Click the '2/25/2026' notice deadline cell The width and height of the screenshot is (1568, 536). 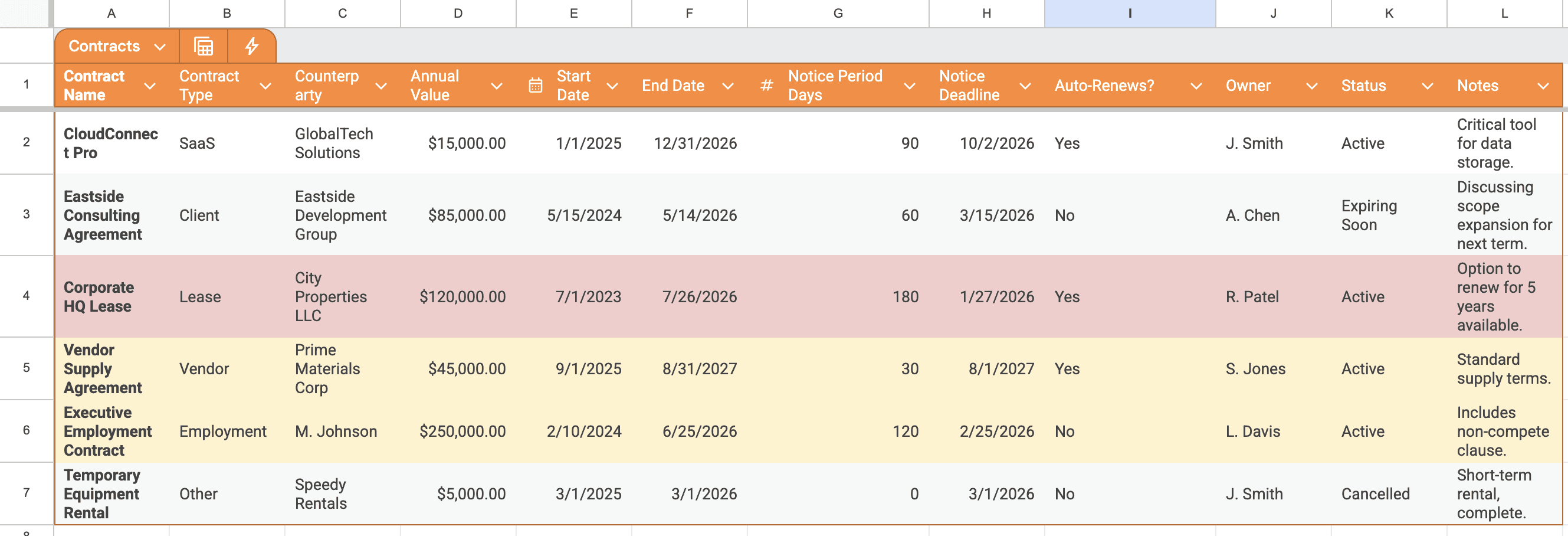[987, 432]
